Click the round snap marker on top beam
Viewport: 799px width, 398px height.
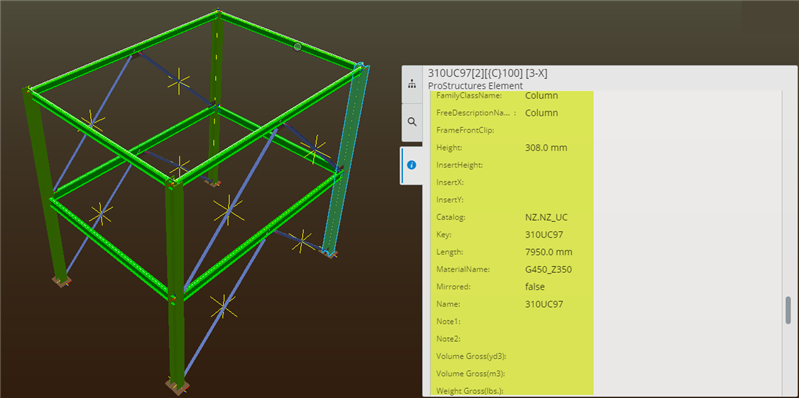tap(298, 47)
